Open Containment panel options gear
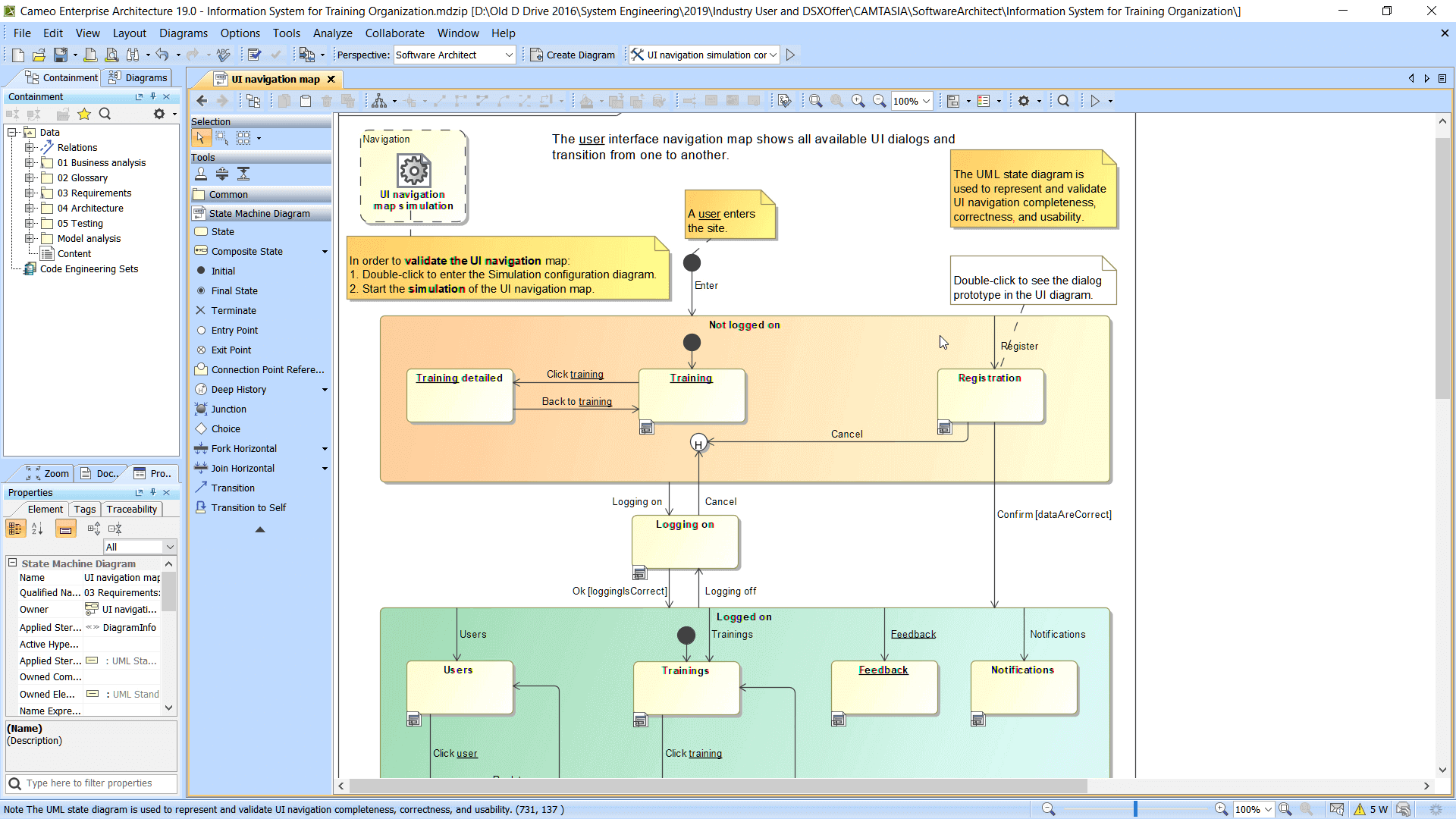The image size is (1456, 819). pyautogui.click(x=159, y=114)
